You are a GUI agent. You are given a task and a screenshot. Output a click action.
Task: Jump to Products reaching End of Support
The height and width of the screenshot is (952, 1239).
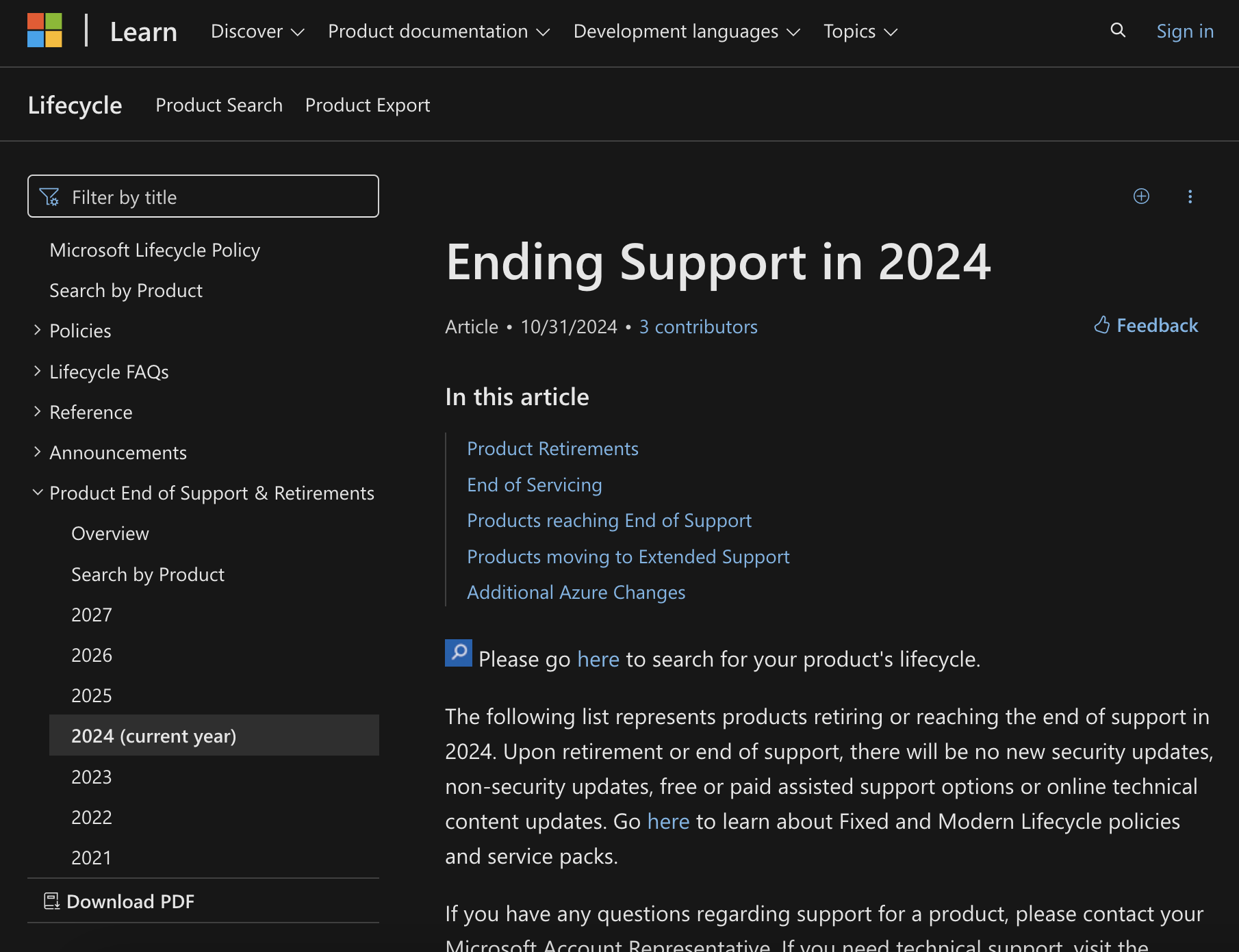pos(609,520)
